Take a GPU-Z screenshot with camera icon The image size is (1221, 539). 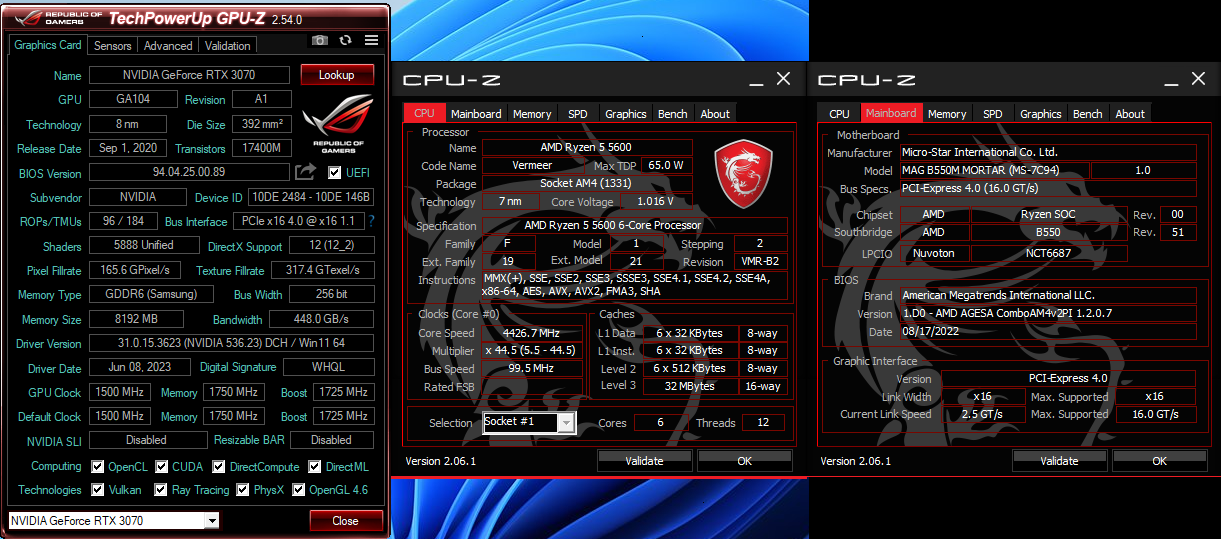[320, 40]
